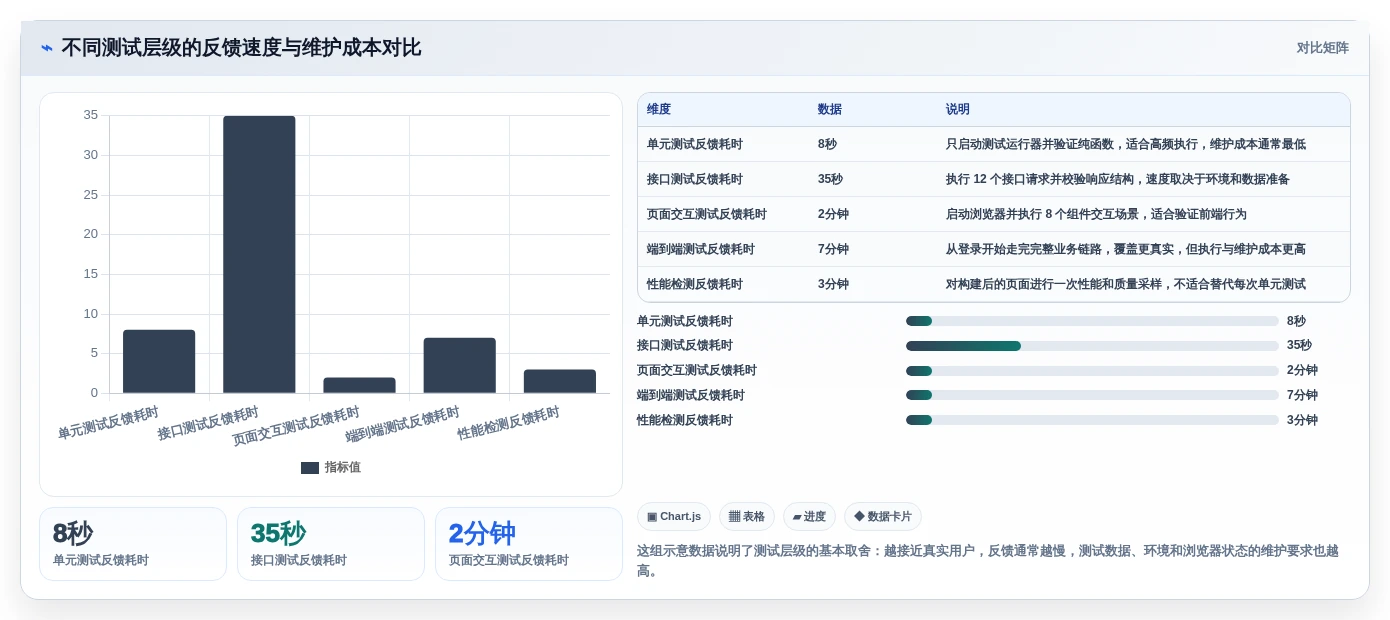The height and width of the screenshot is (620, 1390).
Task: Click the 页面交互测试反馈耗时 progress bar
Action: tap(1092, 371)
